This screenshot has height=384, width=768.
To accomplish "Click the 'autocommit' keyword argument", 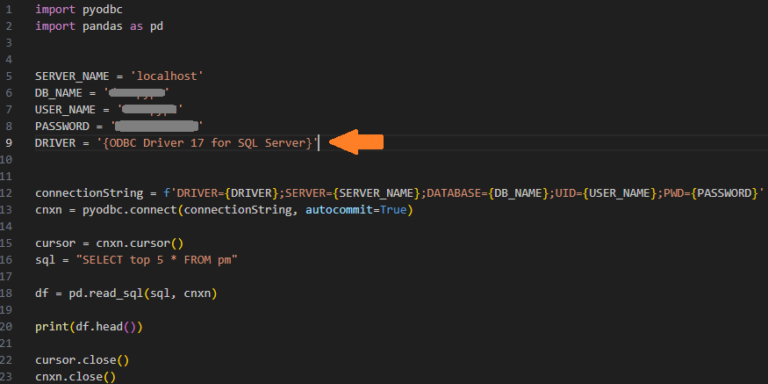I will [x=339, y=210].
